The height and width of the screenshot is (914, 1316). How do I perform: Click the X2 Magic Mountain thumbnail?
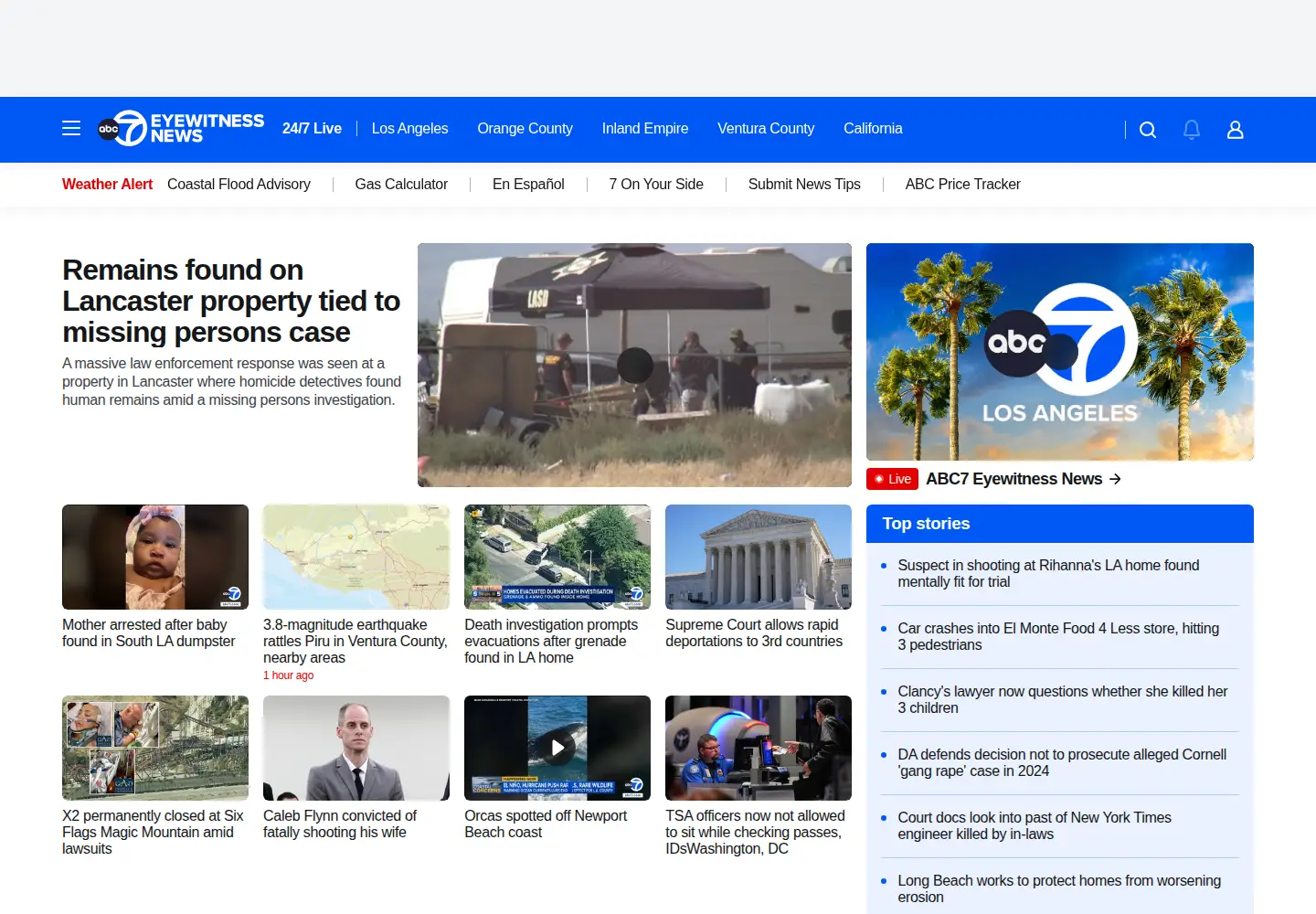[155, 748]
